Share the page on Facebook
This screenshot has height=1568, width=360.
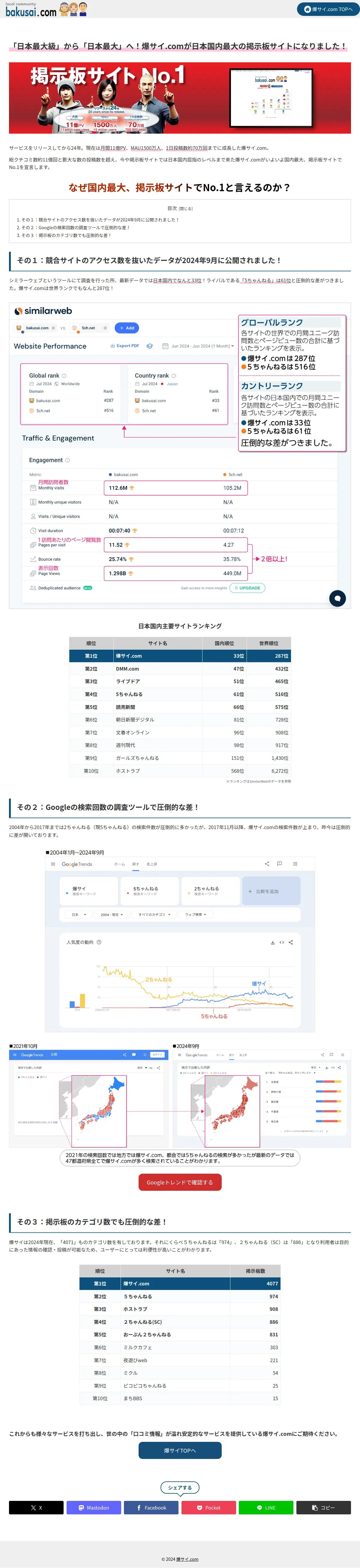151,1508
